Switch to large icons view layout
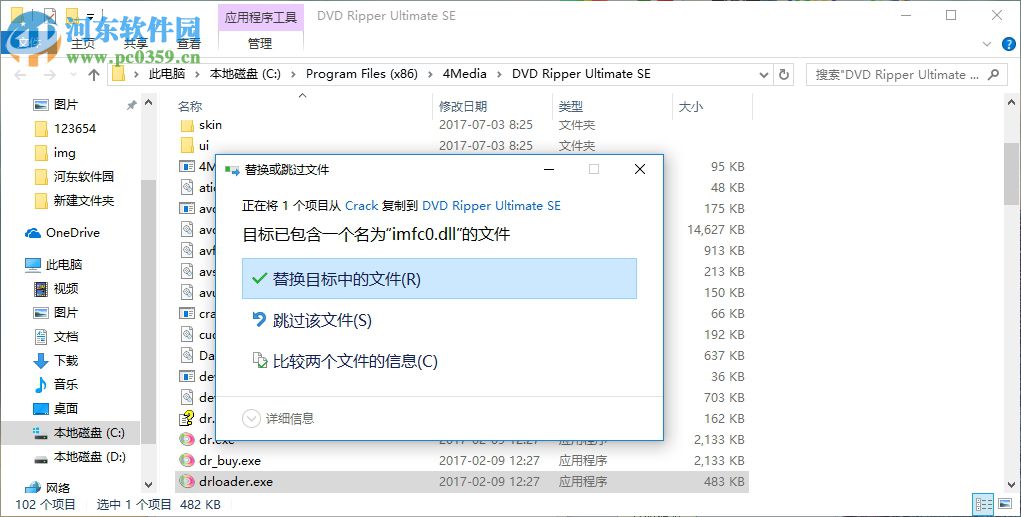 tap(1004, 504)
